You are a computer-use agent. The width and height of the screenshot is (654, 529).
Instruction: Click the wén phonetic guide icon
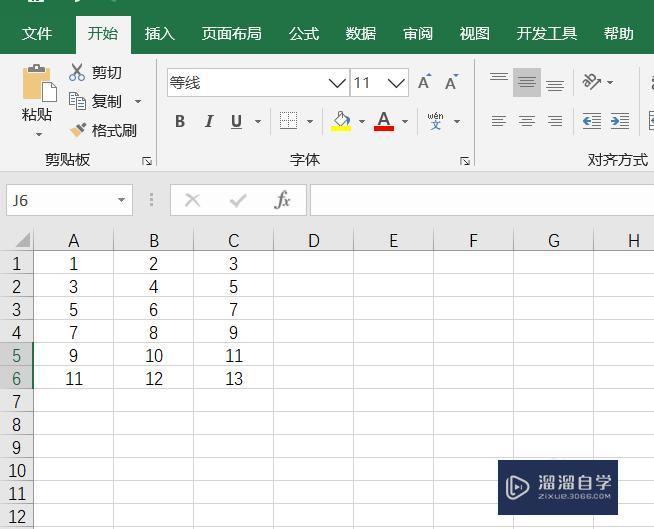coord(435,121)
